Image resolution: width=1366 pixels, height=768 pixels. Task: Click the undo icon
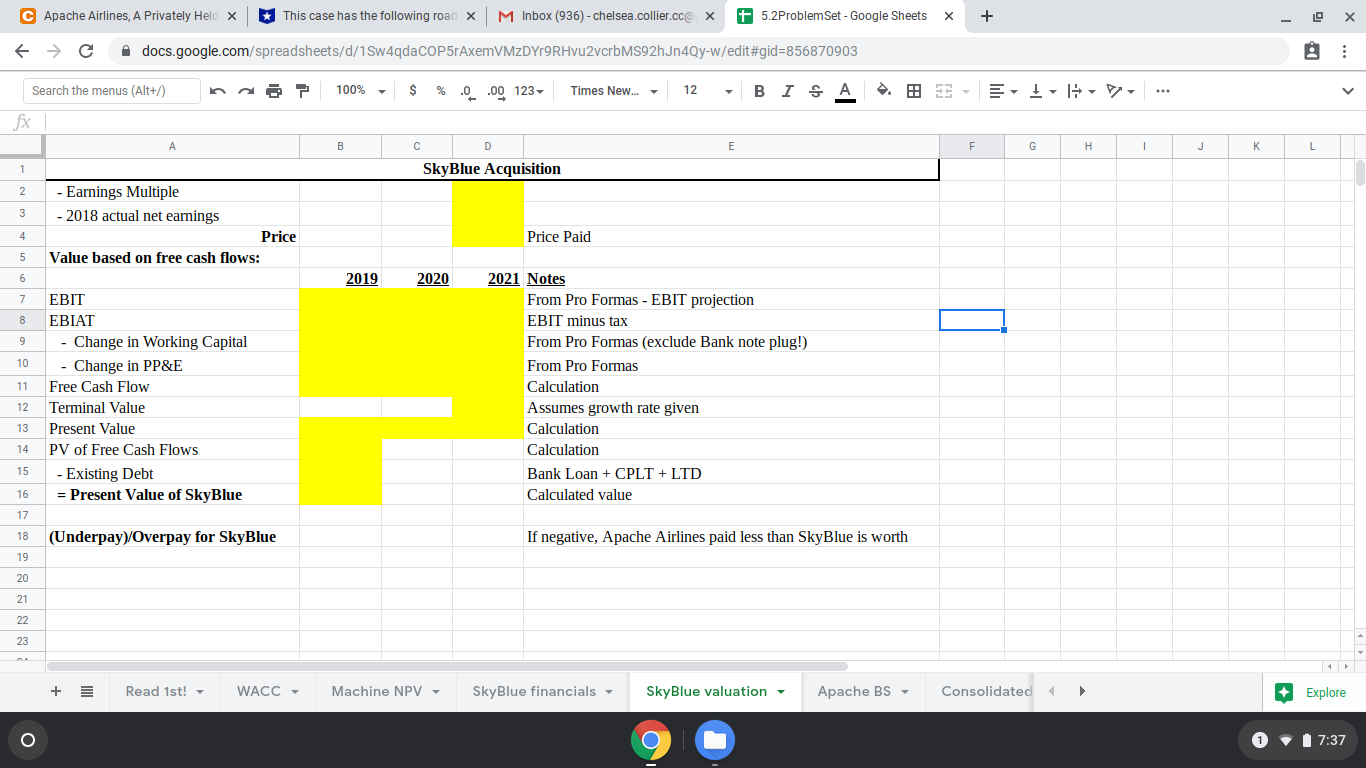[218, 91]
